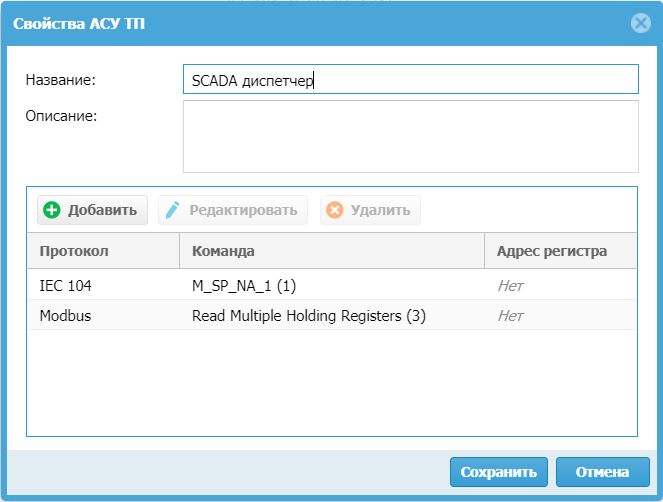The height and width of the screenshot is (502, 663).
Task: Click register address cell for IEC 104
Action: tap(511, 286)
